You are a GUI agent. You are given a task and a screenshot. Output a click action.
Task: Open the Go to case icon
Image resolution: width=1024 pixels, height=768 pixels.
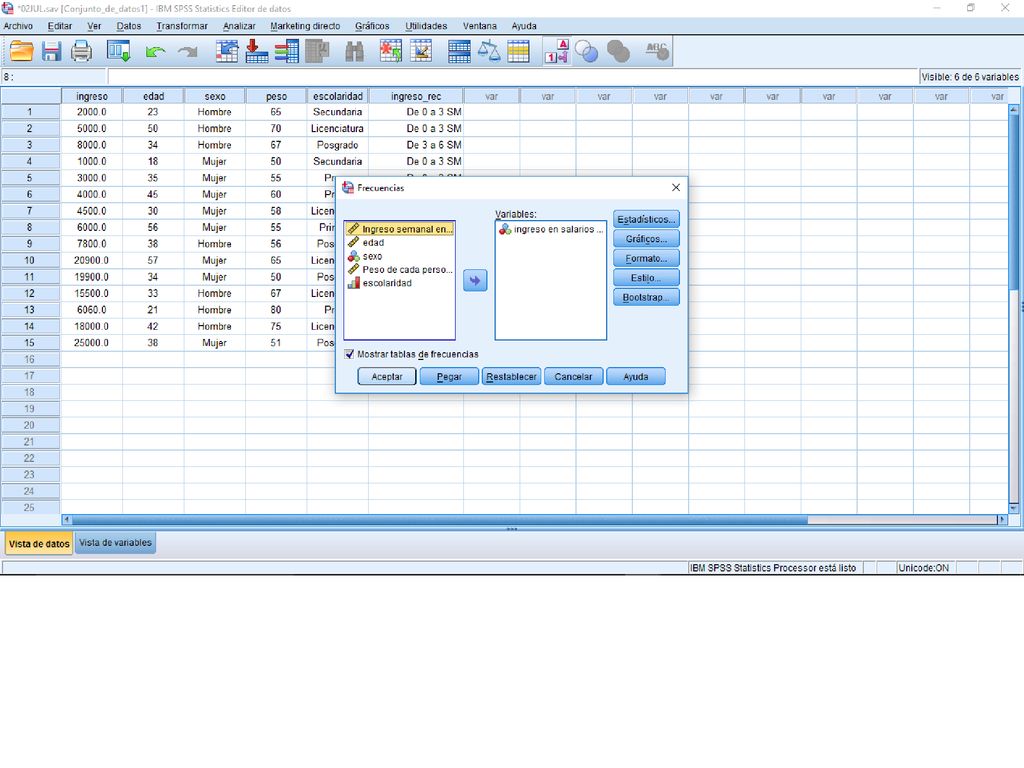(x=227, y=51)
